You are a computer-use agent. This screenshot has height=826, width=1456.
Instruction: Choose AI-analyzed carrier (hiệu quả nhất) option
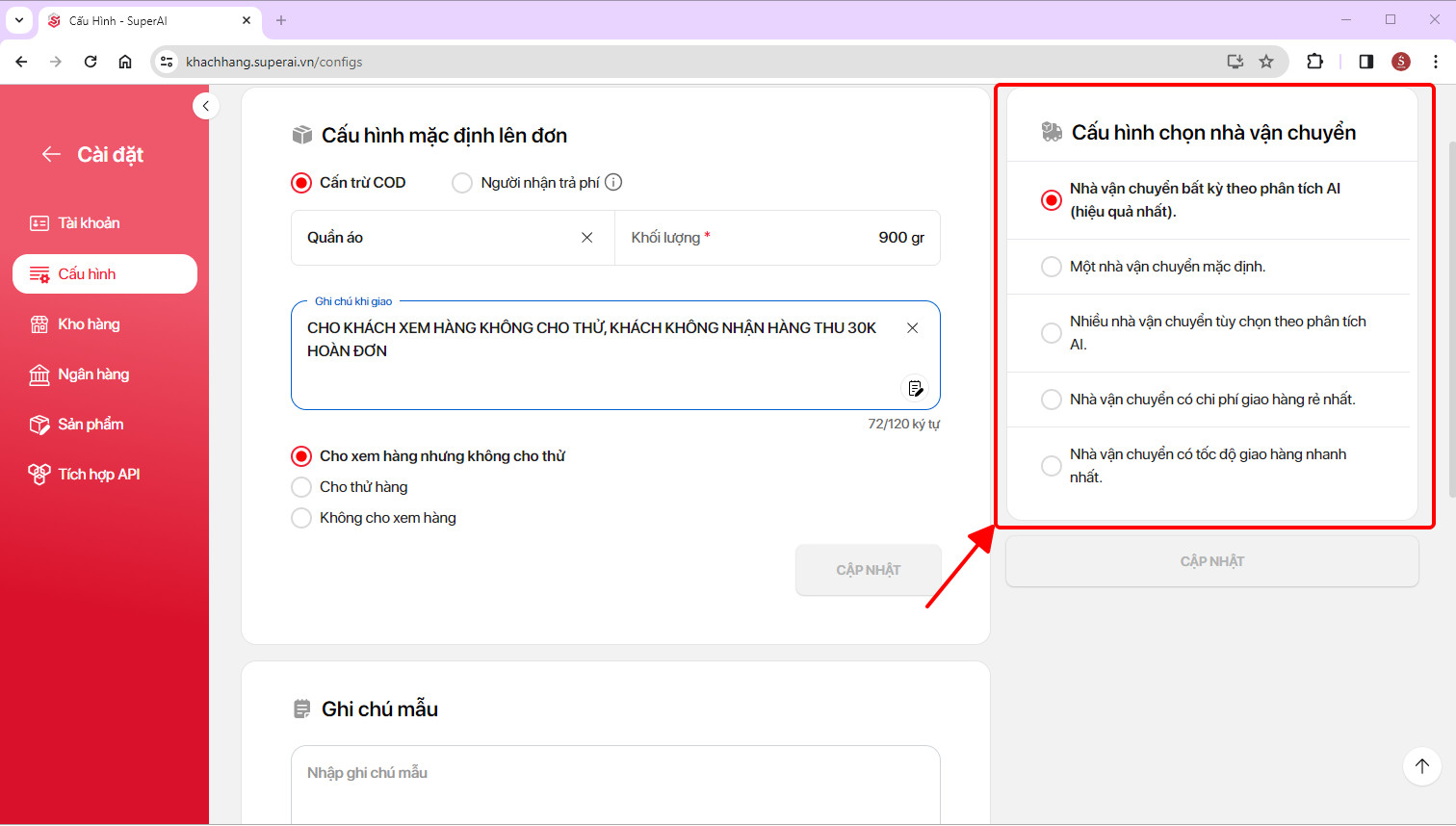[1052, 200]
